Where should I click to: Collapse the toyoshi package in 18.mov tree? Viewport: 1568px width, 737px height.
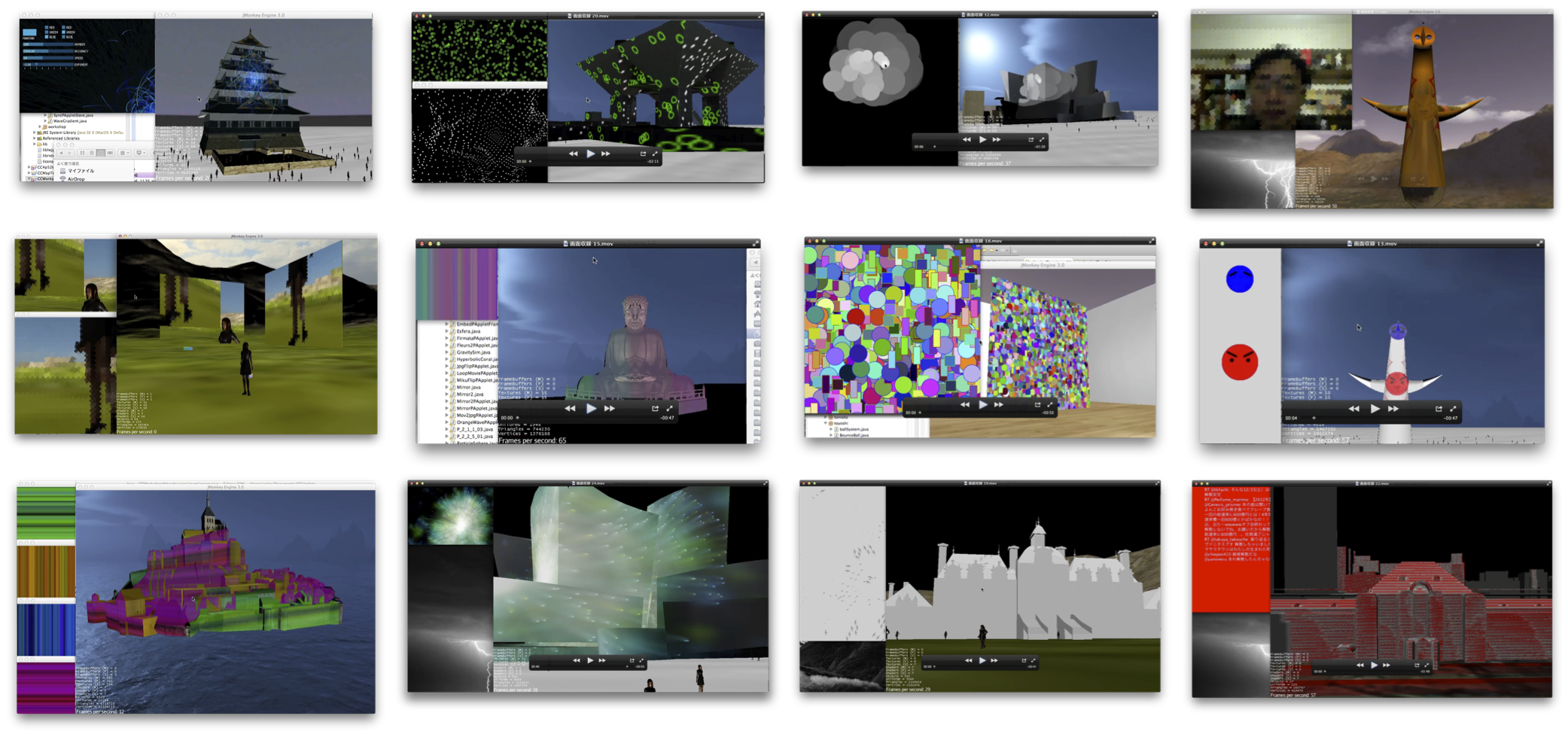pos(826,423)
